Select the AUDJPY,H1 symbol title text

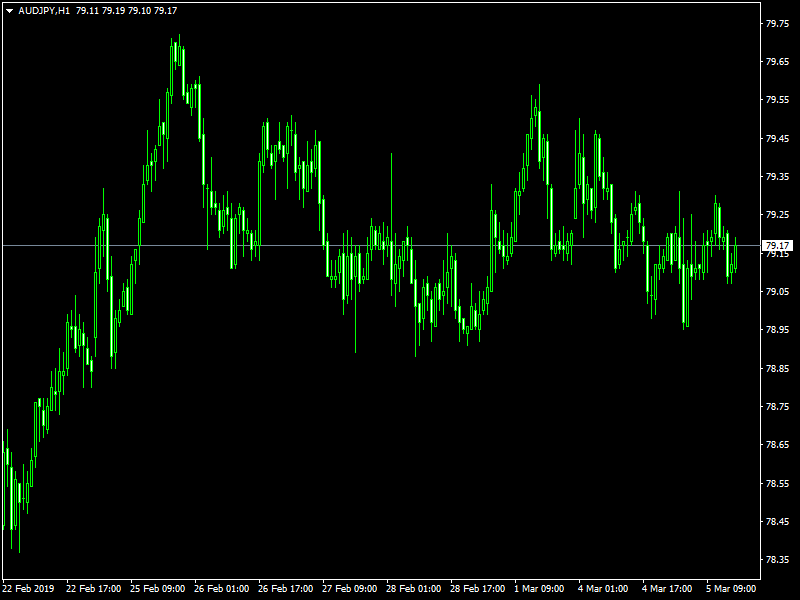coord(44,11)
